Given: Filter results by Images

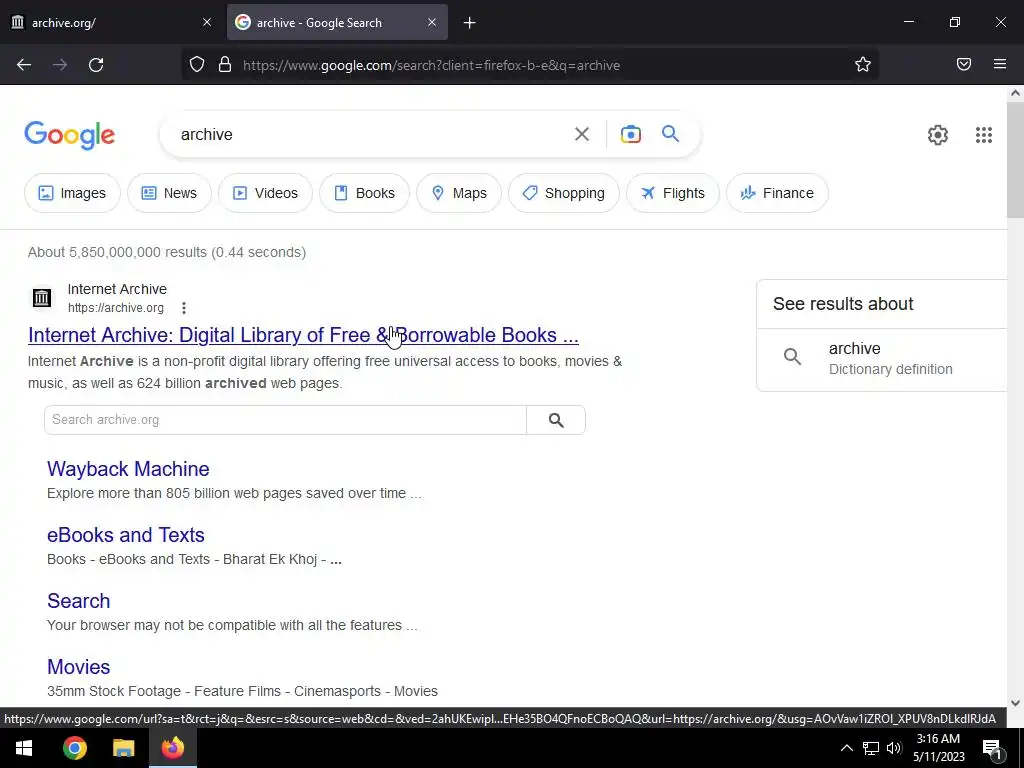Looking at the screenshot, I should pyautogui.click(x=72, y=193).
